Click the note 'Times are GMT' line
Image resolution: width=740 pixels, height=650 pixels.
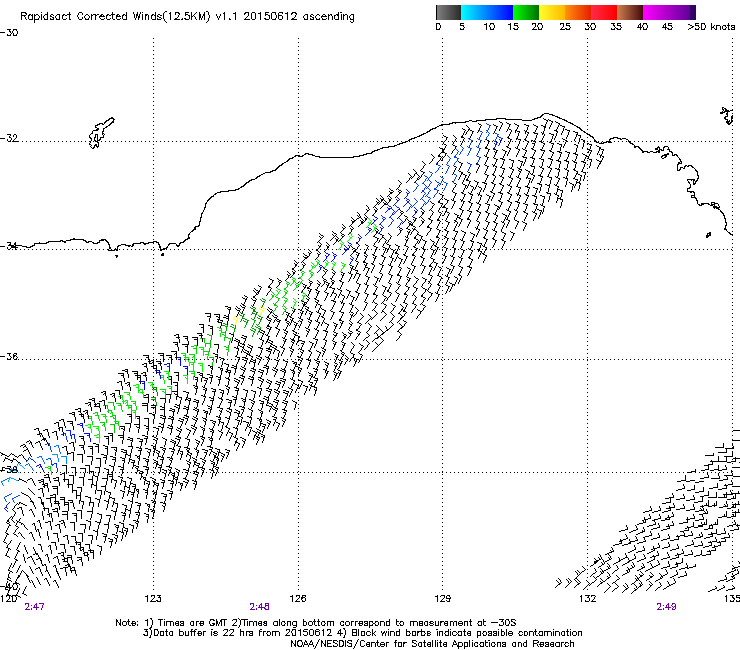[x=316, y=623]
